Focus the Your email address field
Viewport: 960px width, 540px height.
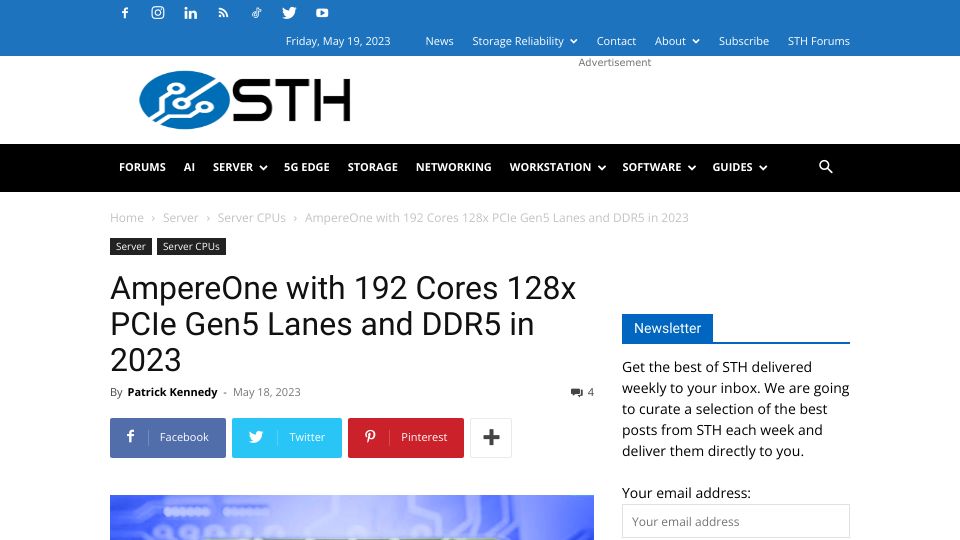736,522
